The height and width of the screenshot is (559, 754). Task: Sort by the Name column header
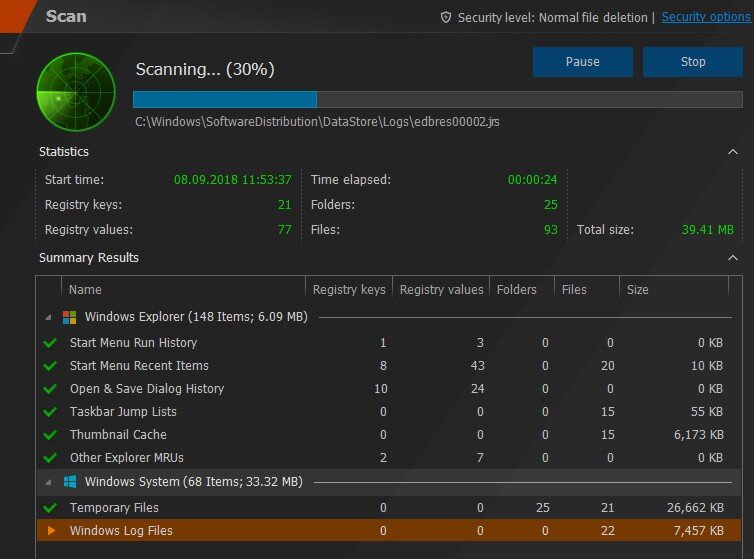183,290
